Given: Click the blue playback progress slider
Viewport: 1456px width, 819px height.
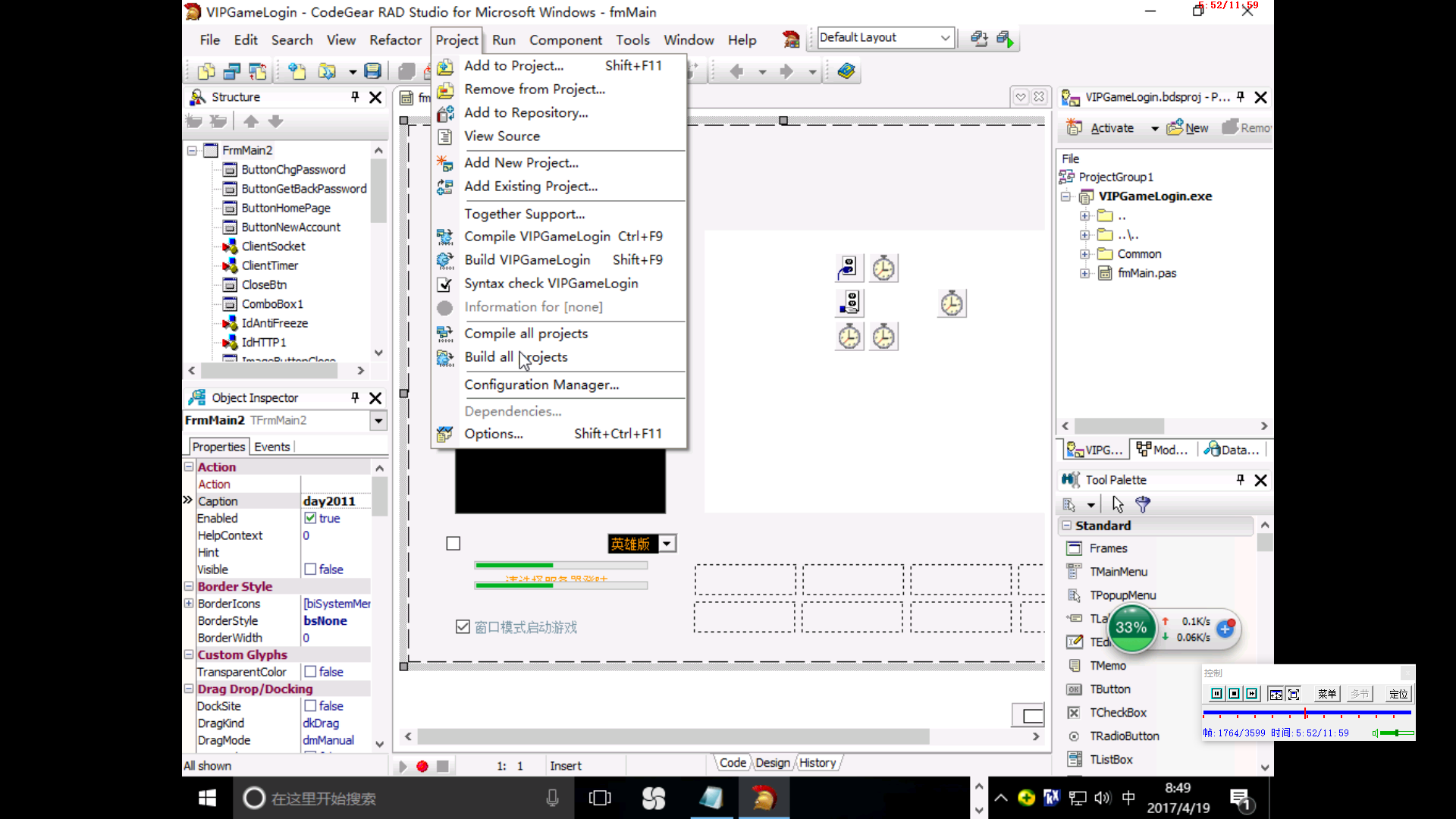Looking at the screenshot, I should click(x=1307, y=713).
